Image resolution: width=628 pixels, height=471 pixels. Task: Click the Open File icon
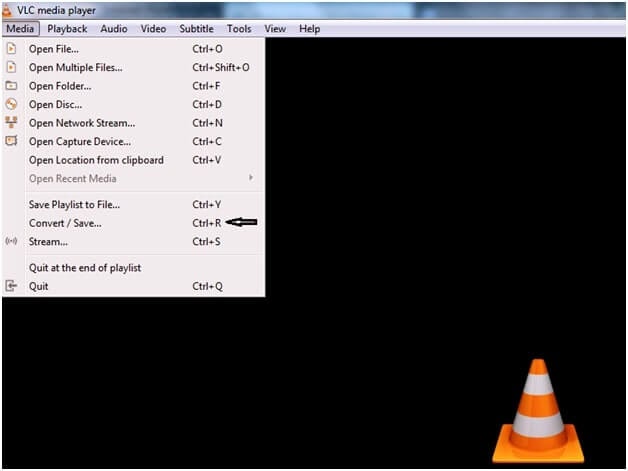click(11, 48)
